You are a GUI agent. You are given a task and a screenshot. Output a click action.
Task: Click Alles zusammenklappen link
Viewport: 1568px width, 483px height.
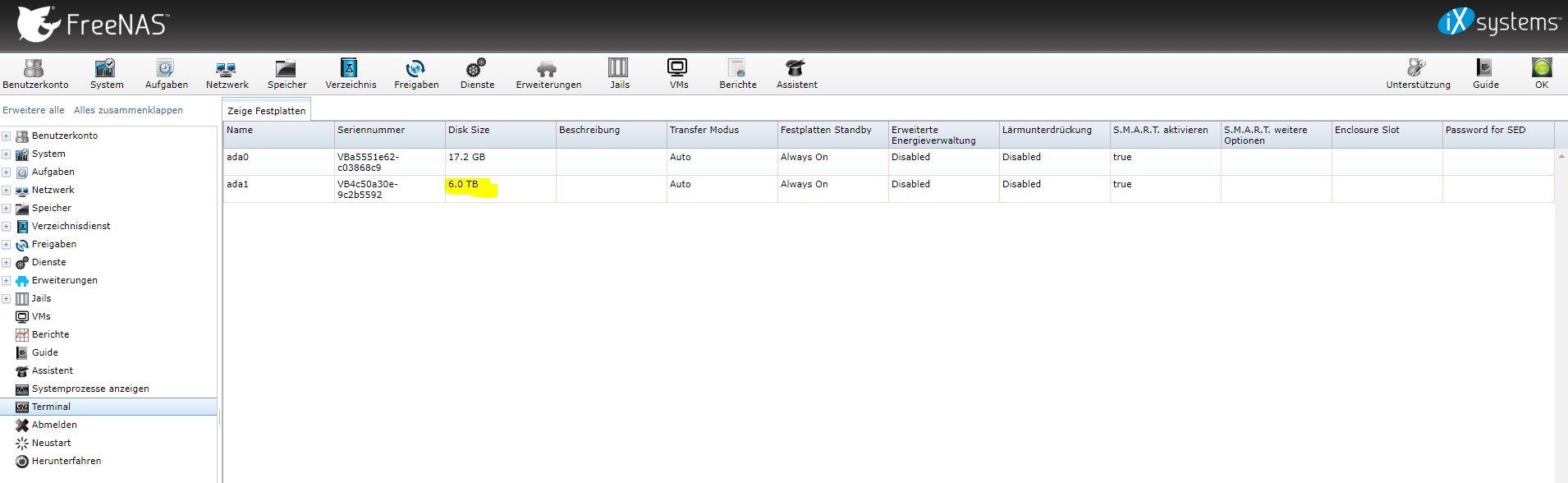click(x=128, y=110)
